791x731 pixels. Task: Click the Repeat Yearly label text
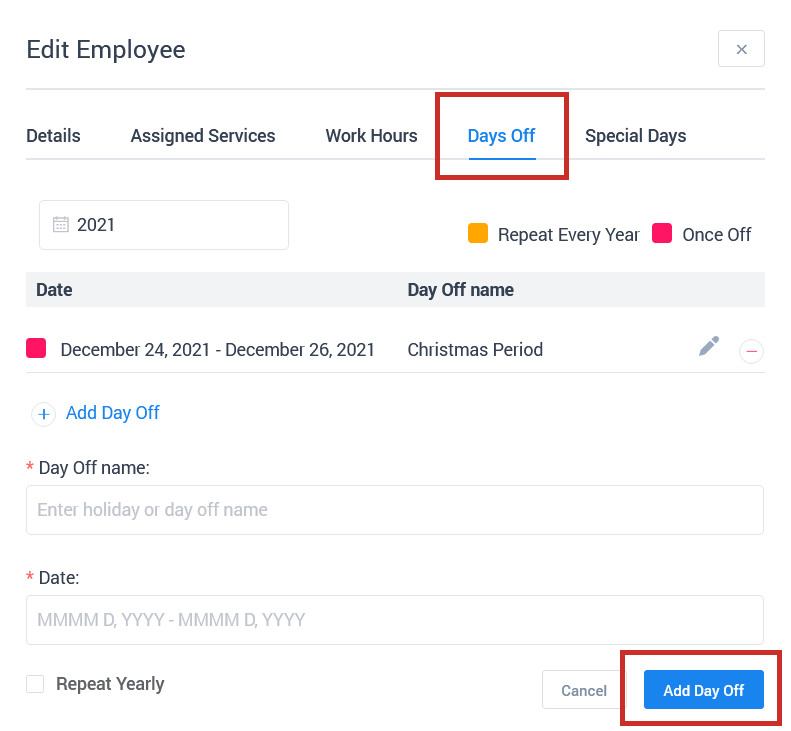tap(110, 684)
